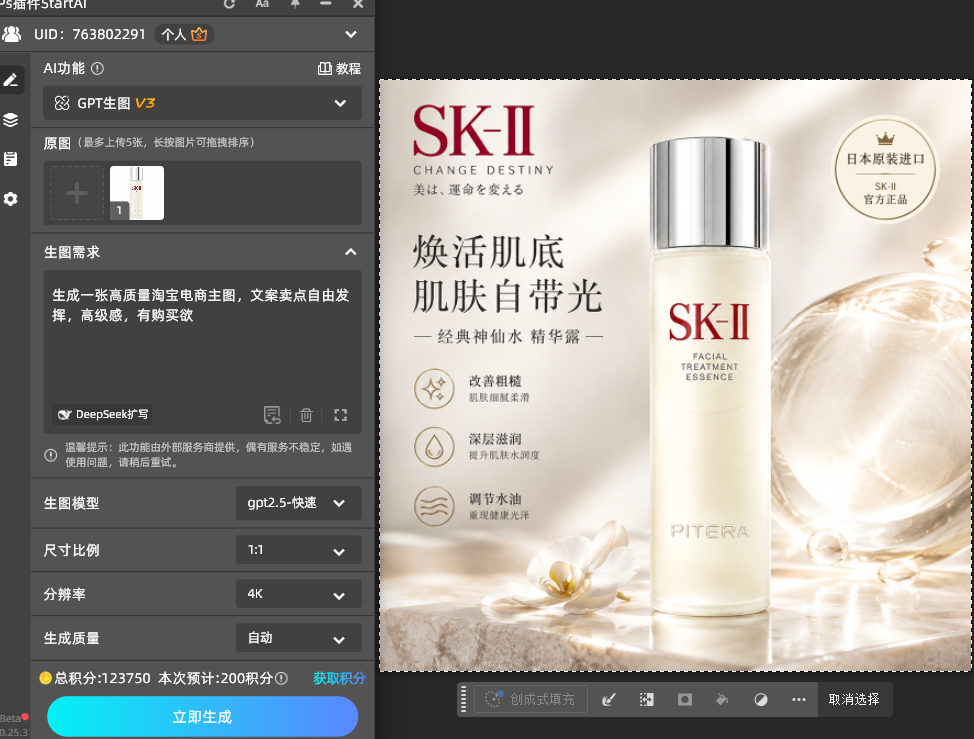Open the 生成质量 自动 dropdown

(299, 638)
